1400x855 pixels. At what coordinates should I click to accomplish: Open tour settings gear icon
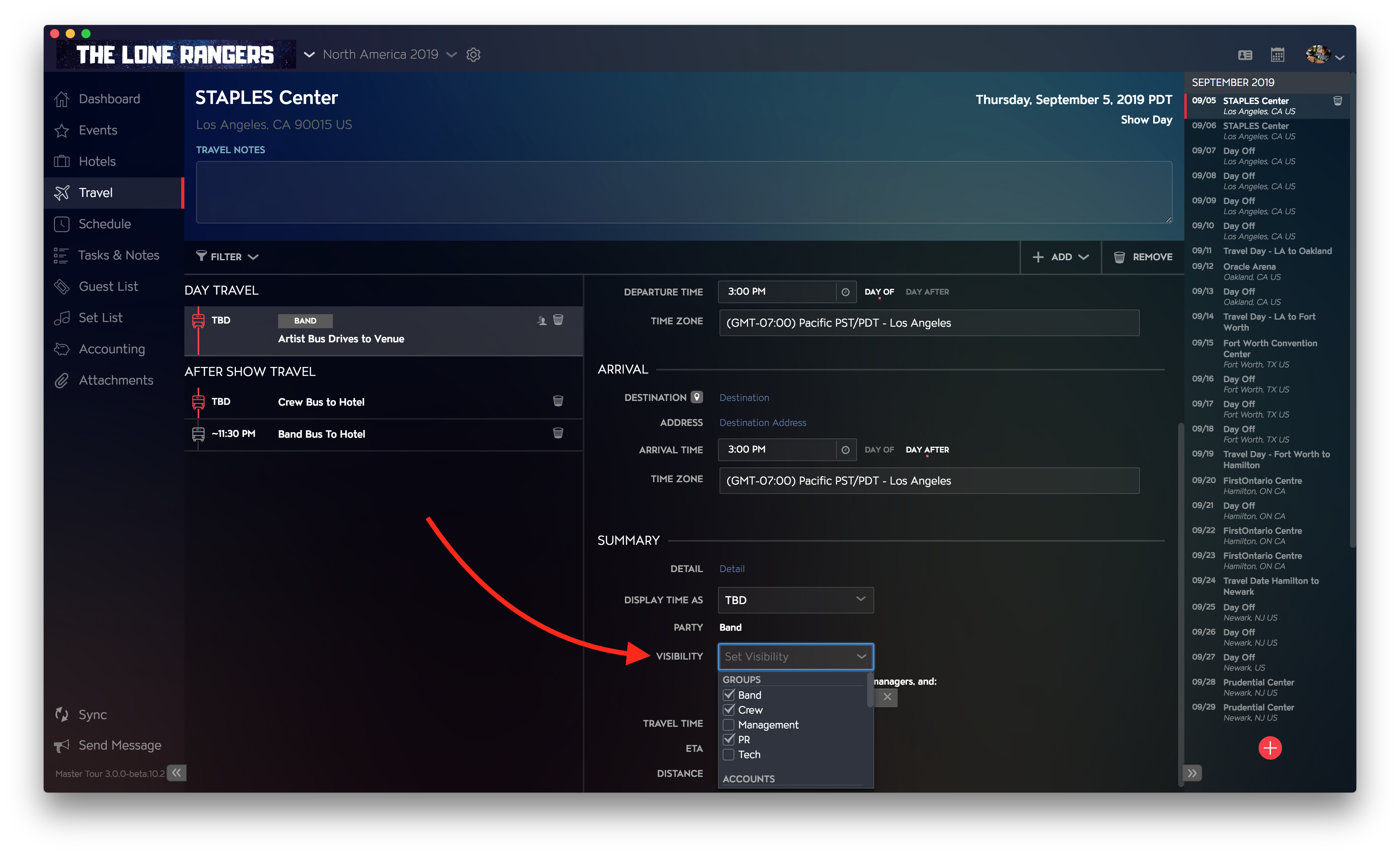(473, 55)
